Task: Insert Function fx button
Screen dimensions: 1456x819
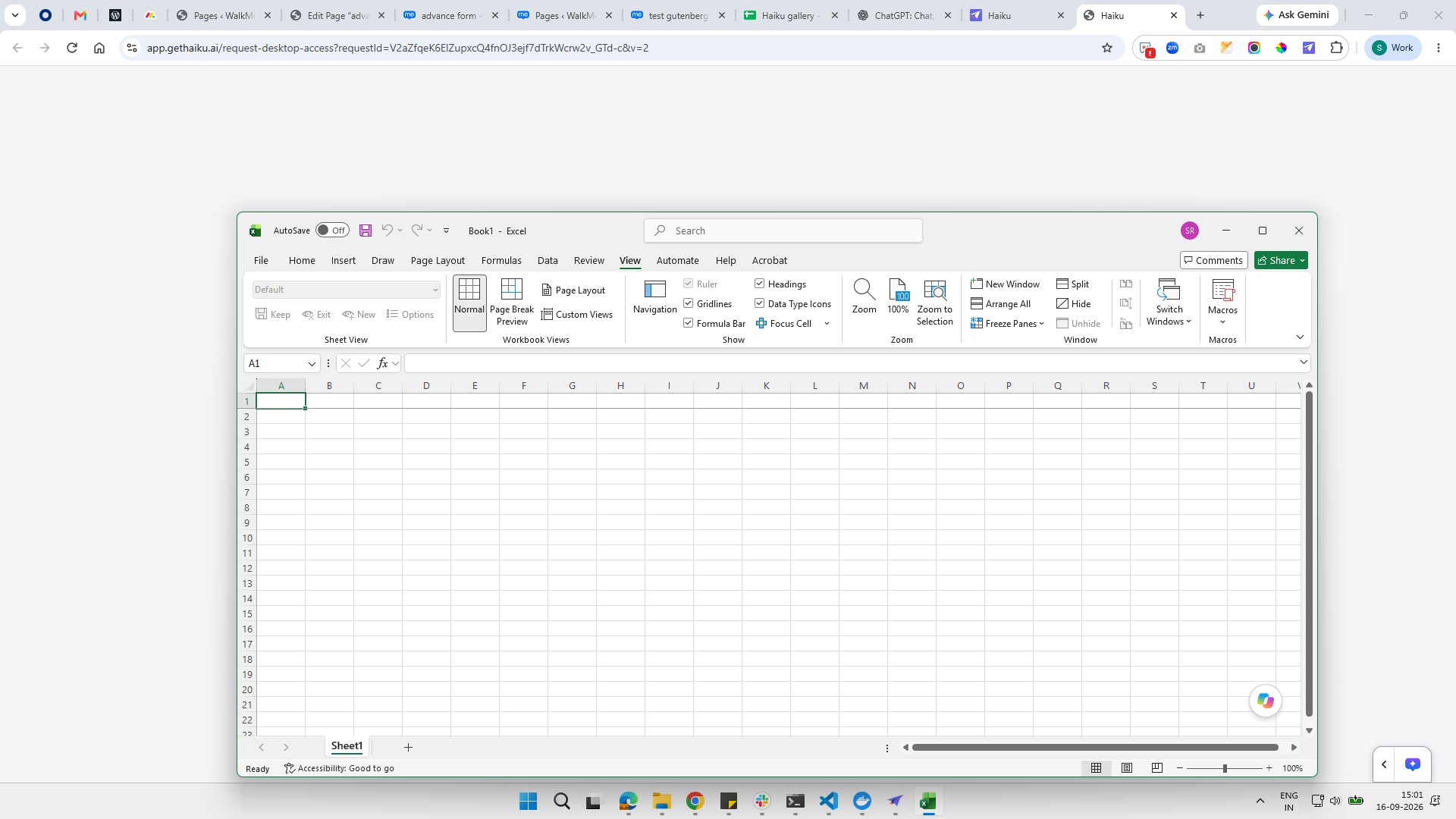Action: 383,363
